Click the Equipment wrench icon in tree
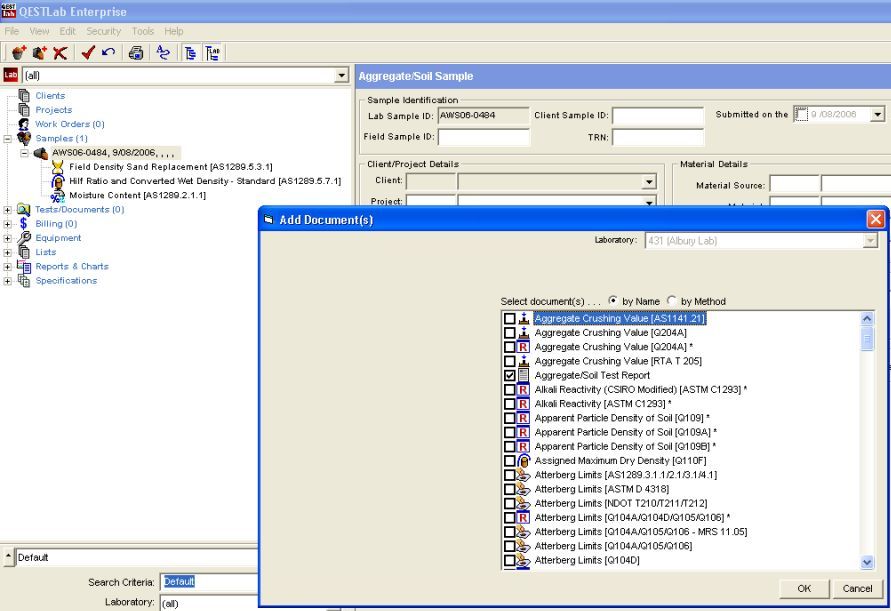This screenshot has width=891, height=611. (x=24, y=238)
